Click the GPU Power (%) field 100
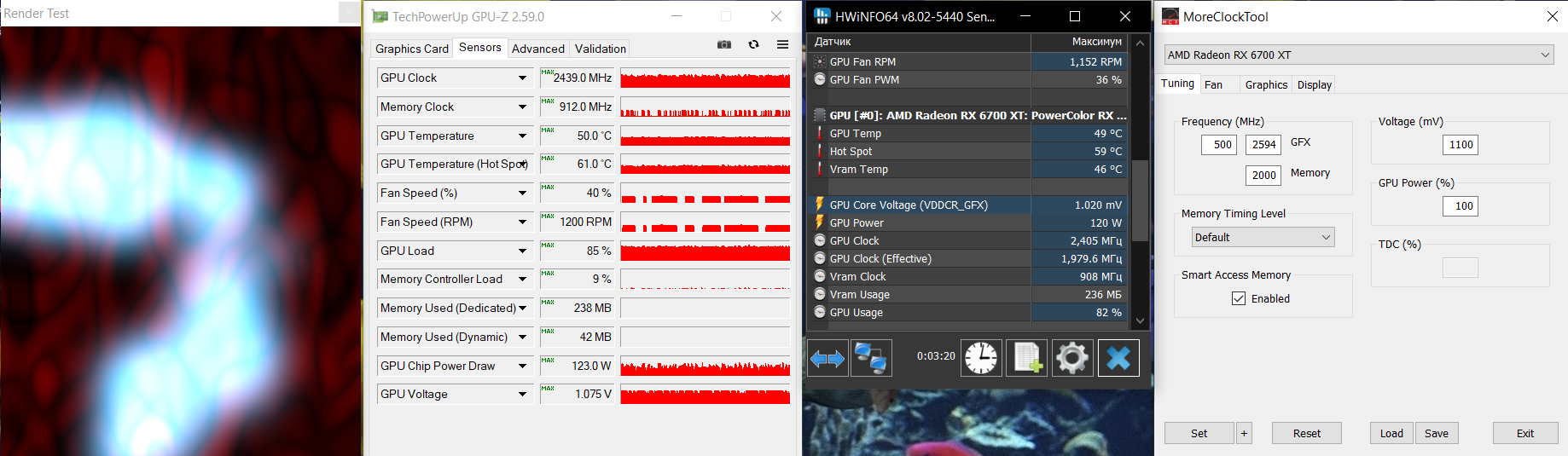 click(1461, 205)
